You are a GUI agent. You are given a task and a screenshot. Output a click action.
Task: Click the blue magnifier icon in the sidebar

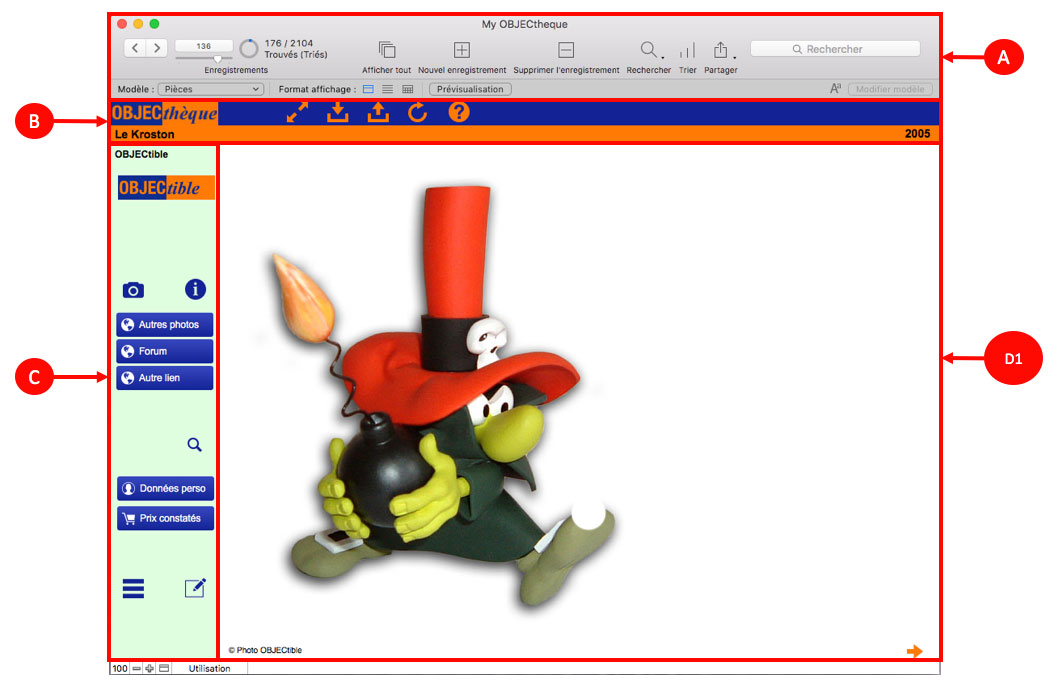[x=194, y=444]
